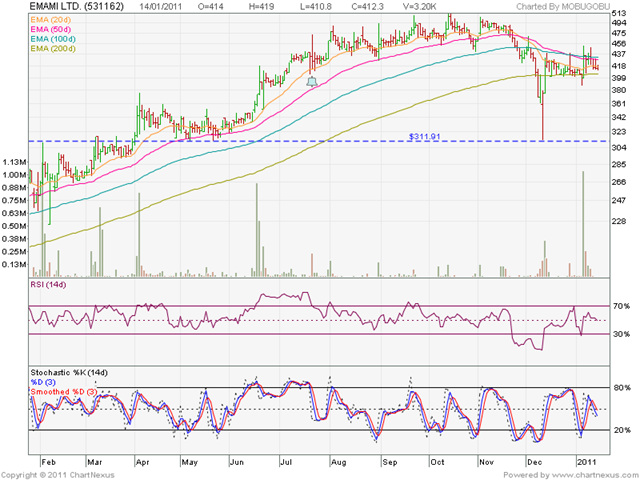Click the EMA (200d) legend entry
This screenshot has height=480, width=640.
tap(53, 49)
